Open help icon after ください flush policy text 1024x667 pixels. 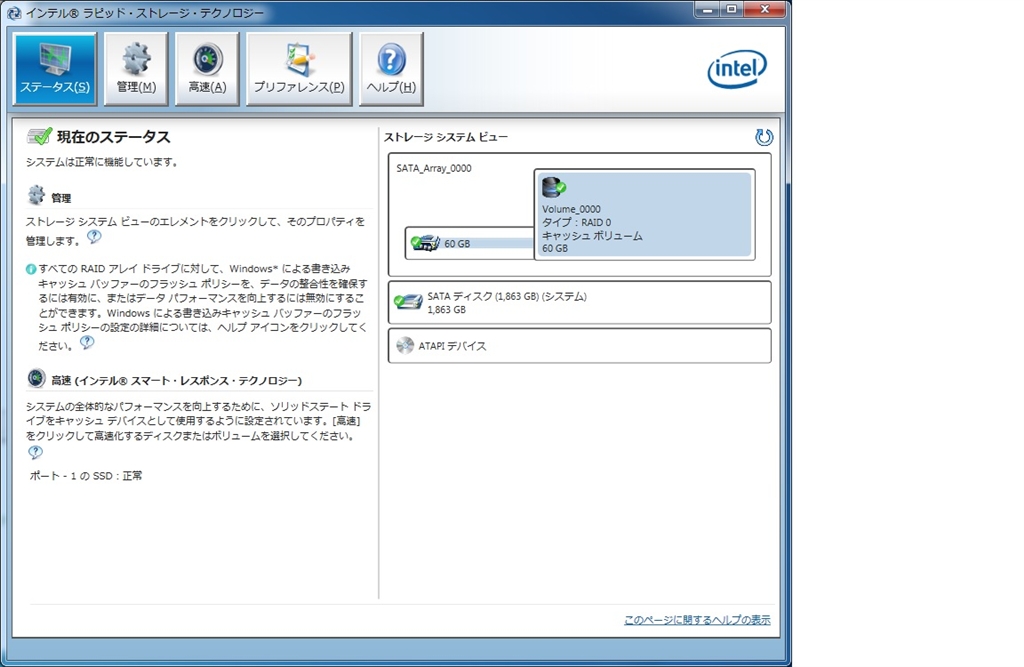tap(87, 342)
